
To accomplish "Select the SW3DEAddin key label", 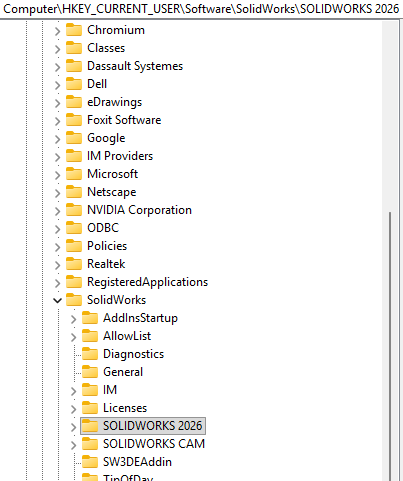I will pyautogui.click(x=137, y=462).
